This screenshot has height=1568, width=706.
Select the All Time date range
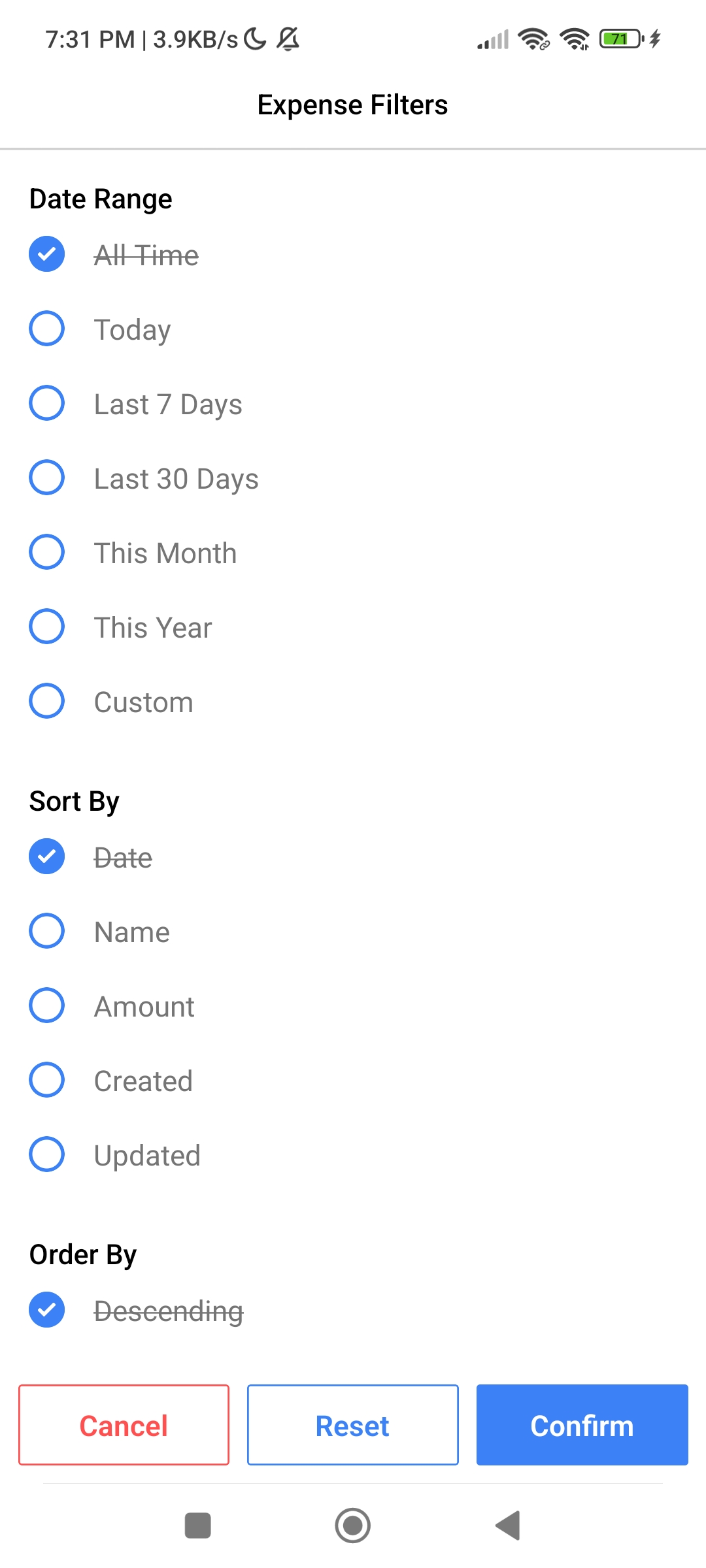coord(47,254)
